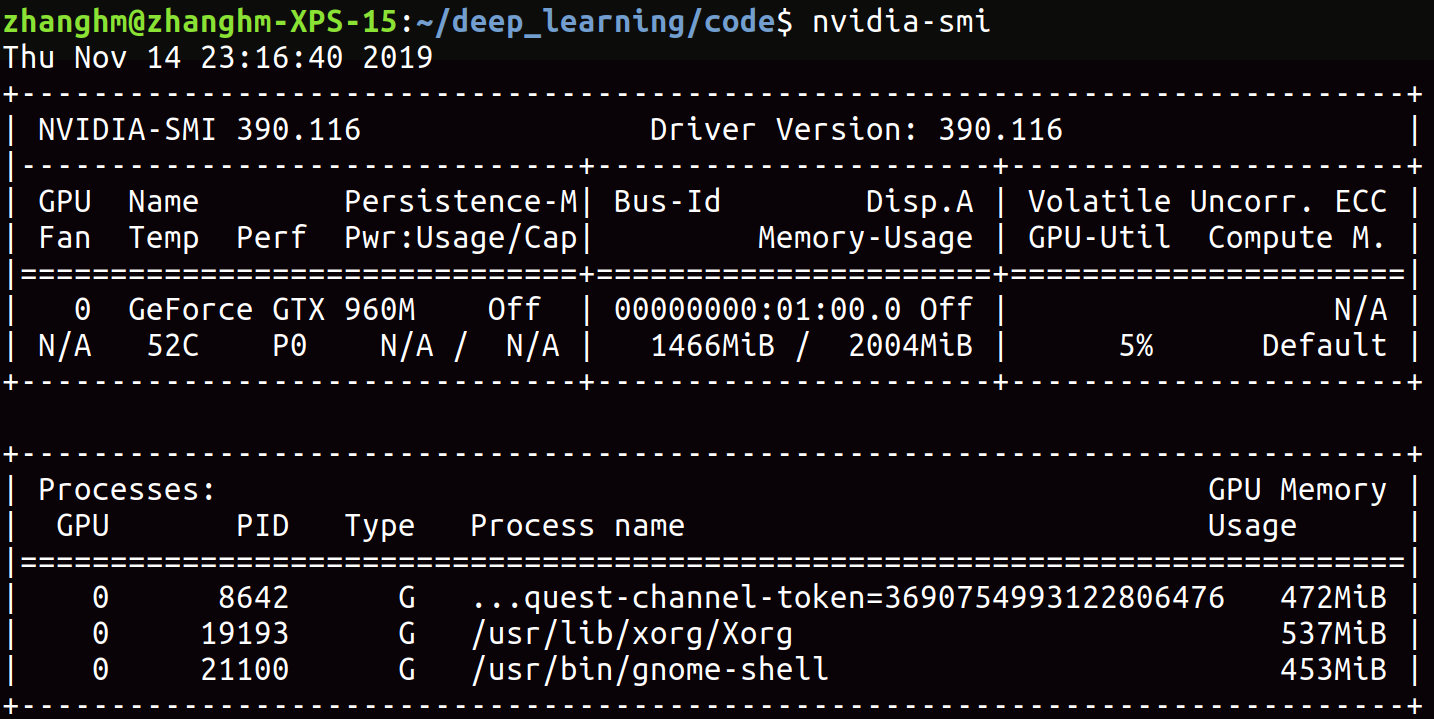Select the timestamp line Thu Nov 14 23:16:40 2019
This screenshot has width=1434, height=719.
pyautogui.click(x=218, y=57)
